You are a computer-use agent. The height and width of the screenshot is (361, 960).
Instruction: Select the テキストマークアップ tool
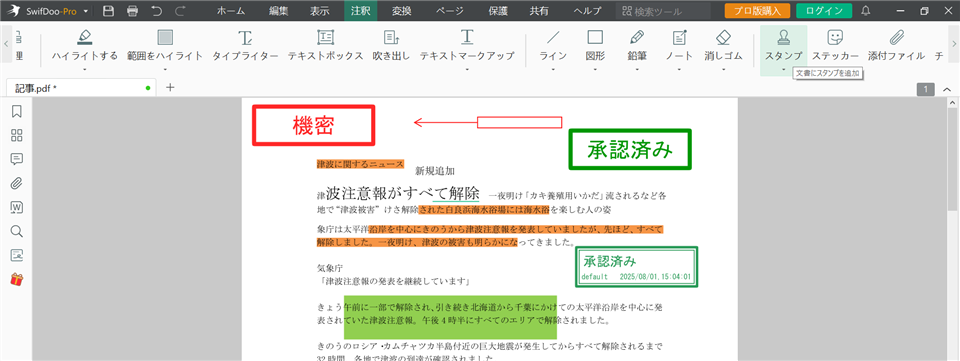click(x=467, y=46)
